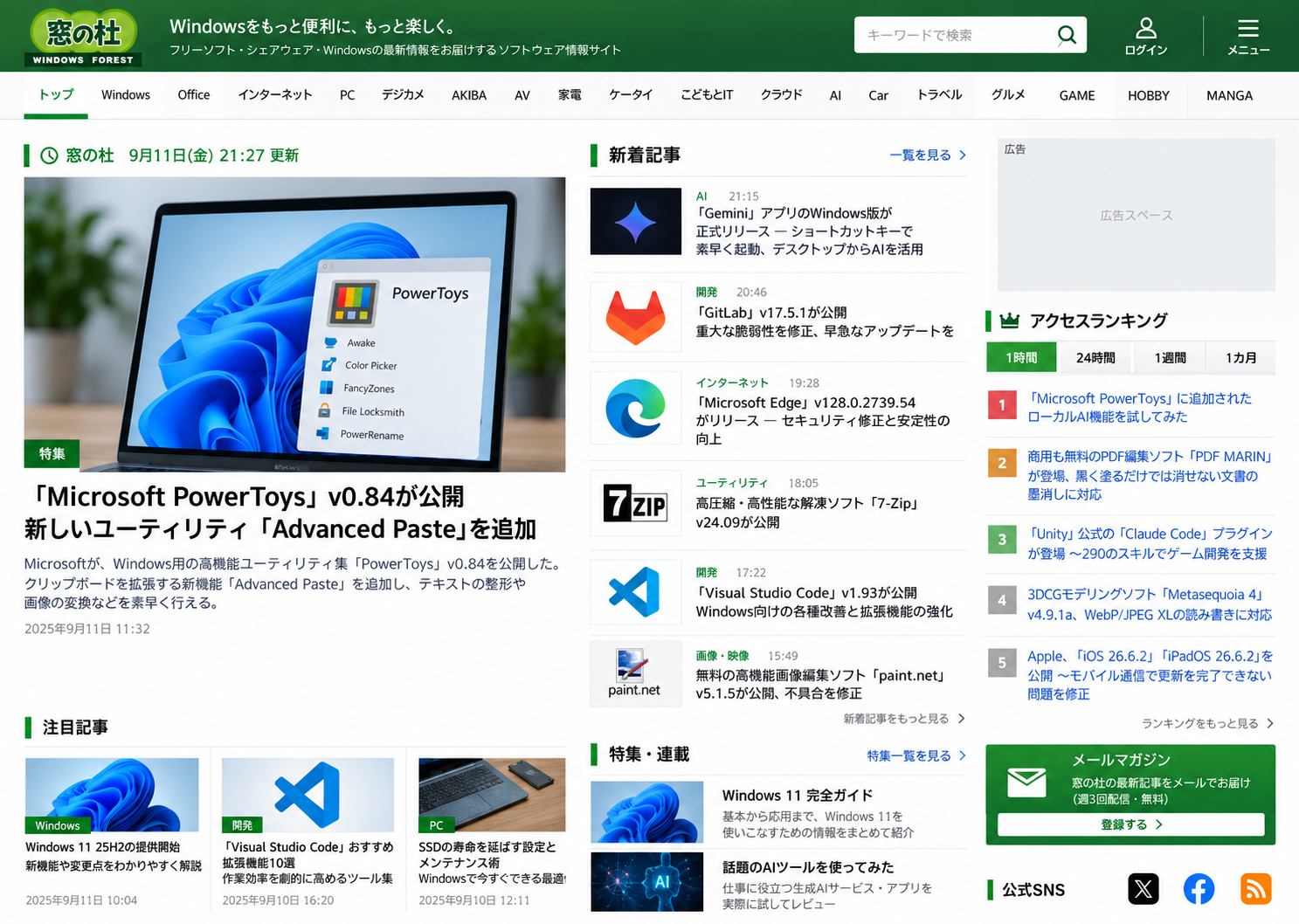Switch ranking to 1時間 tab
The width and height of the screenshot is (1299, 924).
[1021, 357]
